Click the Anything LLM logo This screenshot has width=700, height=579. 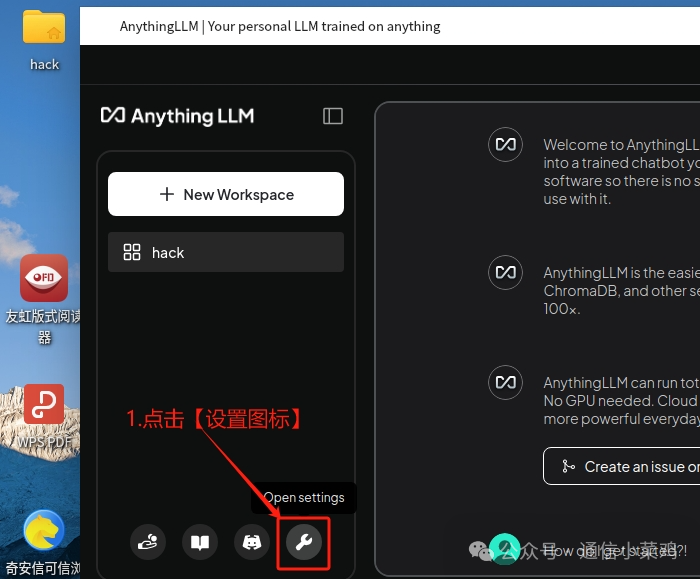177,116
